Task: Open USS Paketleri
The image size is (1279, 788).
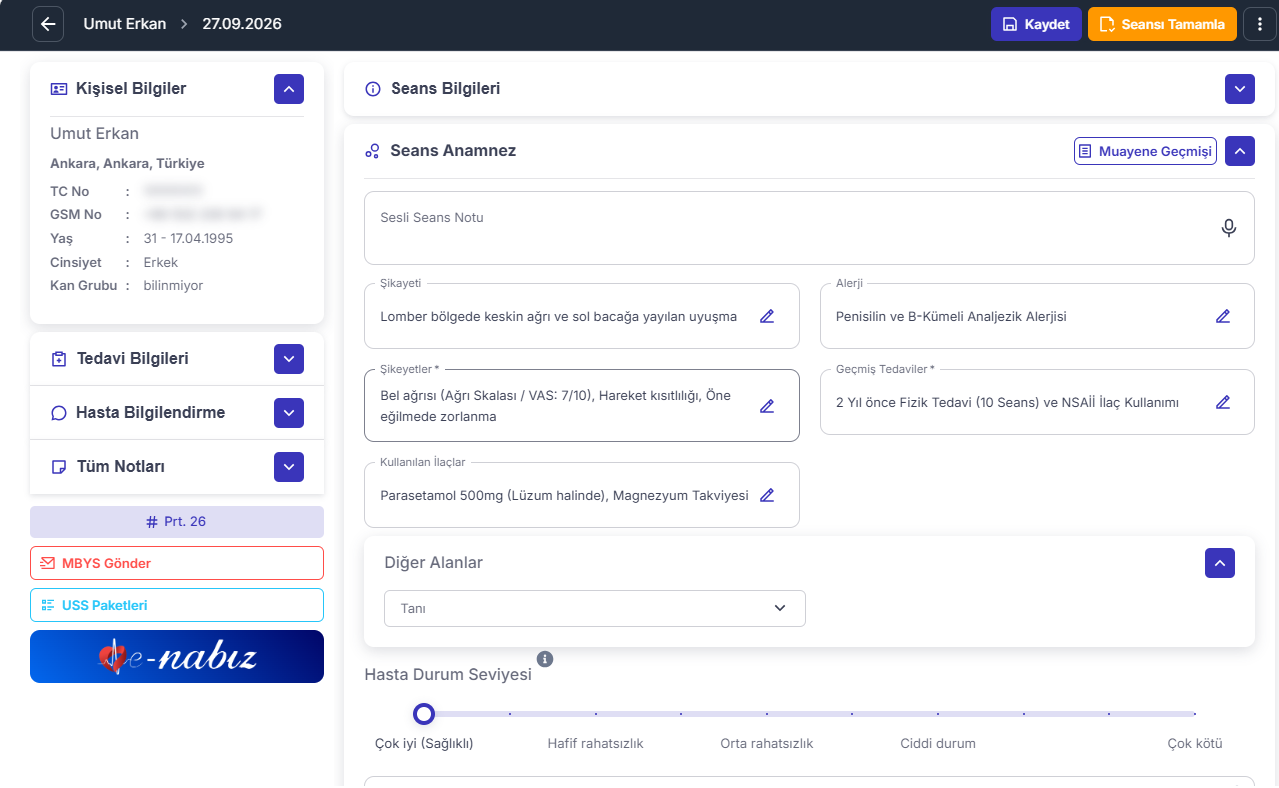Action: [x=177, y=605]
